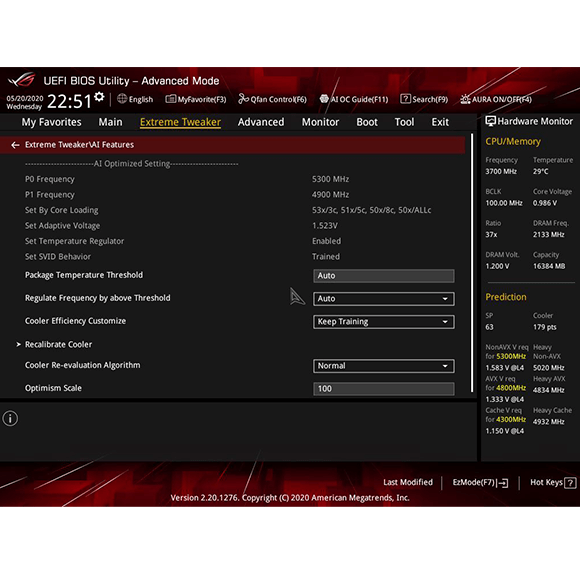
Task: Open Hot Keys question mark help
Action: (x=570, y=483)
